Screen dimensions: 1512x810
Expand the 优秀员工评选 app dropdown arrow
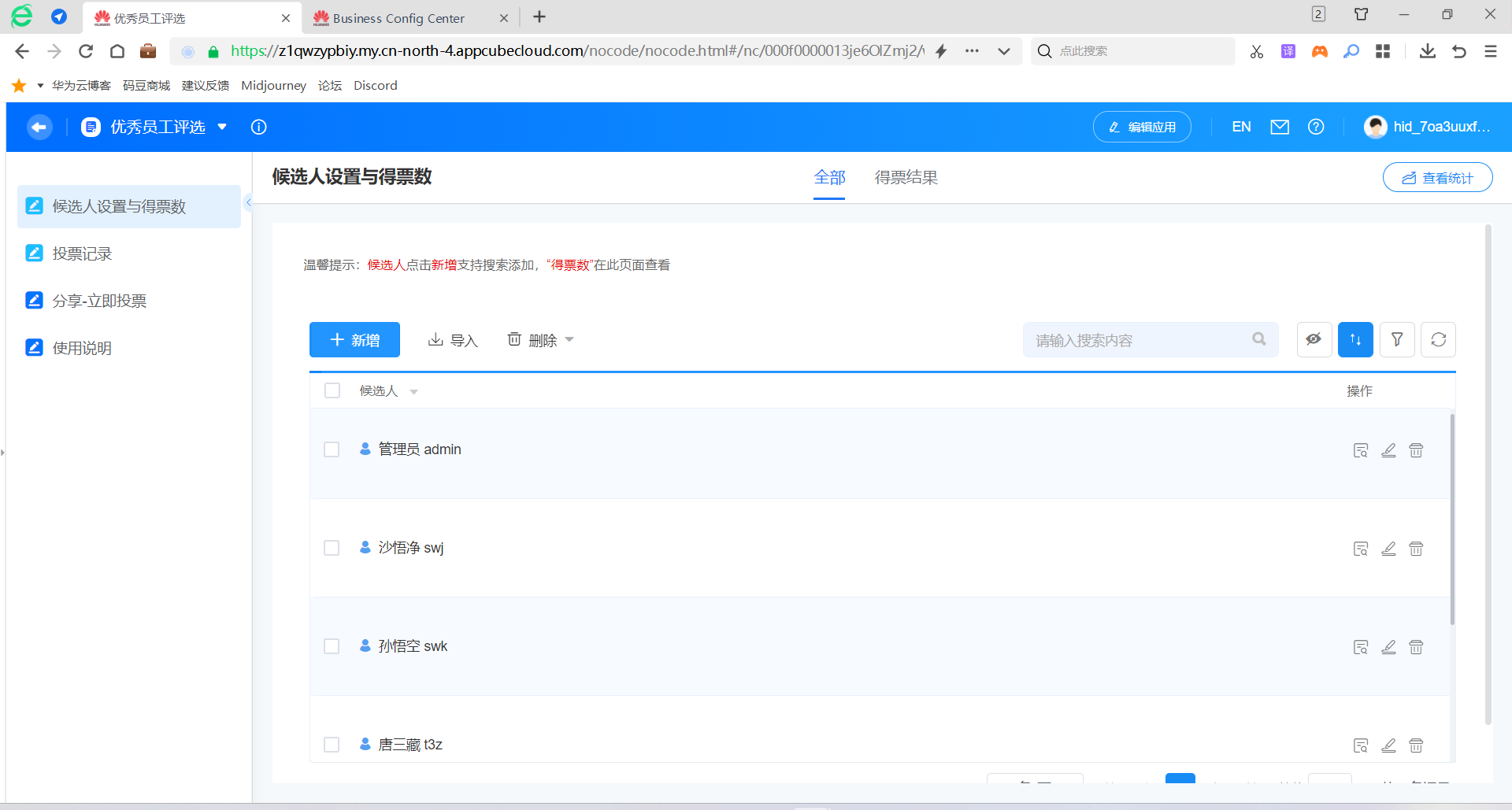coord(222,127)
